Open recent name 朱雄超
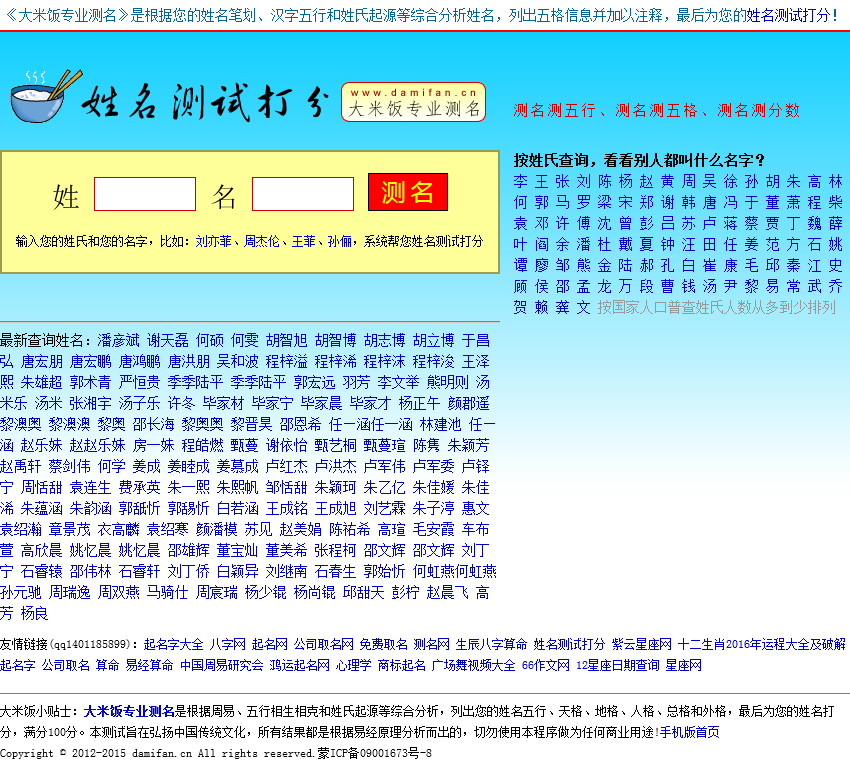Image resolution: width=850 pixels, height=773 pixels. (42, 382)
